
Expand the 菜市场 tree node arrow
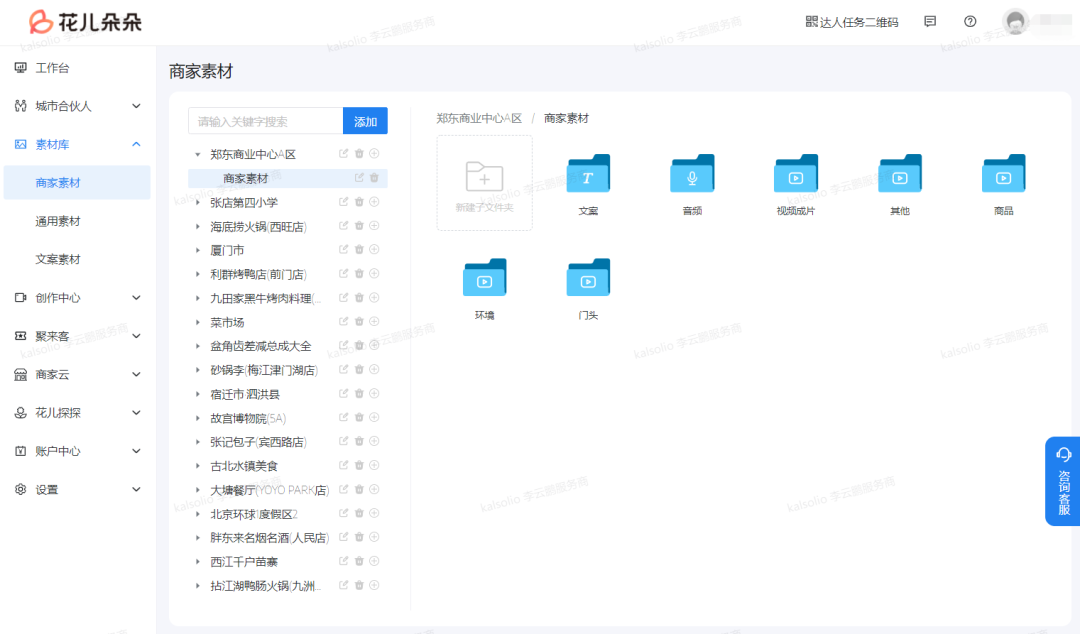pyautogui.click(x=197, y=321)
